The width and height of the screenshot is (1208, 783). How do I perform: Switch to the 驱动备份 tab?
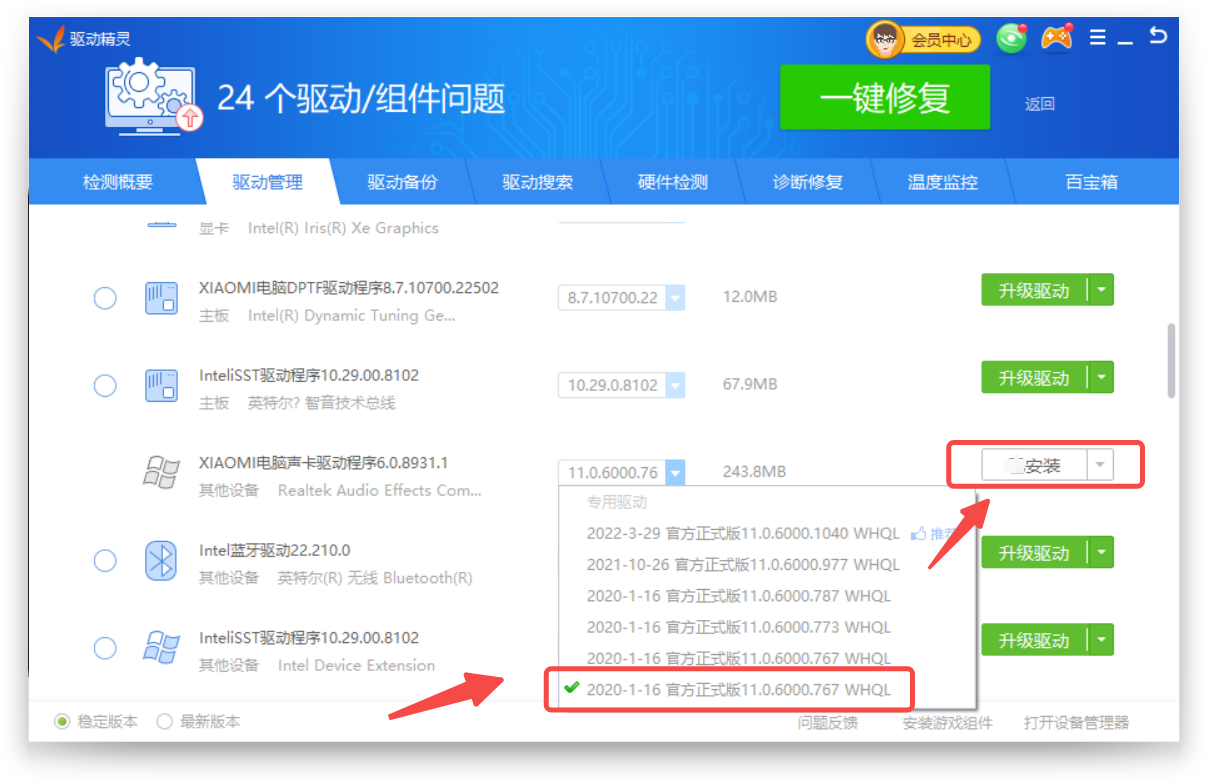pyautogui.click(x=402, y=182)
